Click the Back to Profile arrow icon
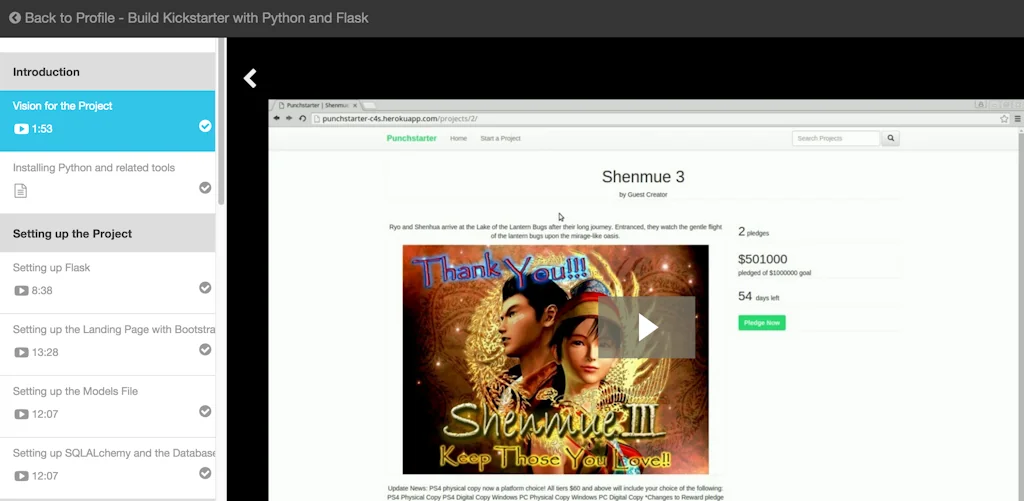 pyautogui.click(x=15, y=18)
